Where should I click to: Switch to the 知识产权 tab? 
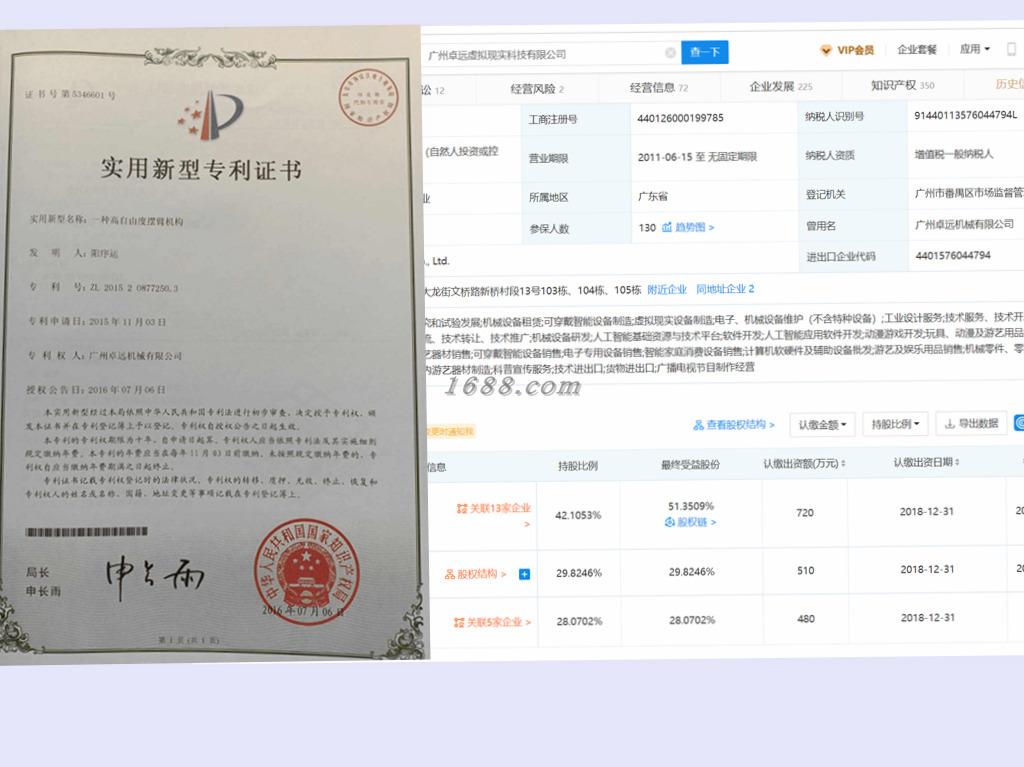click(x=902, y=85)
